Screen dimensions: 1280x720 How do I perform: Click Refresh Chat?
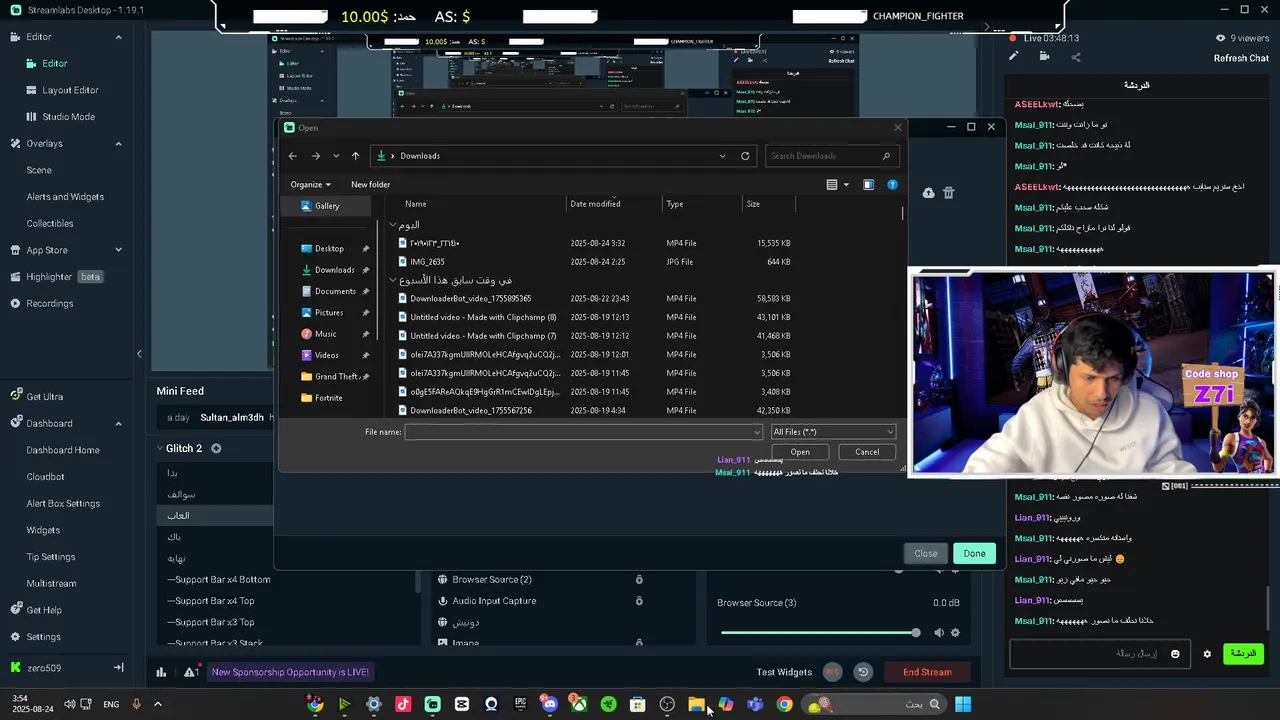pyautogui.click(x=1241, y=58)
